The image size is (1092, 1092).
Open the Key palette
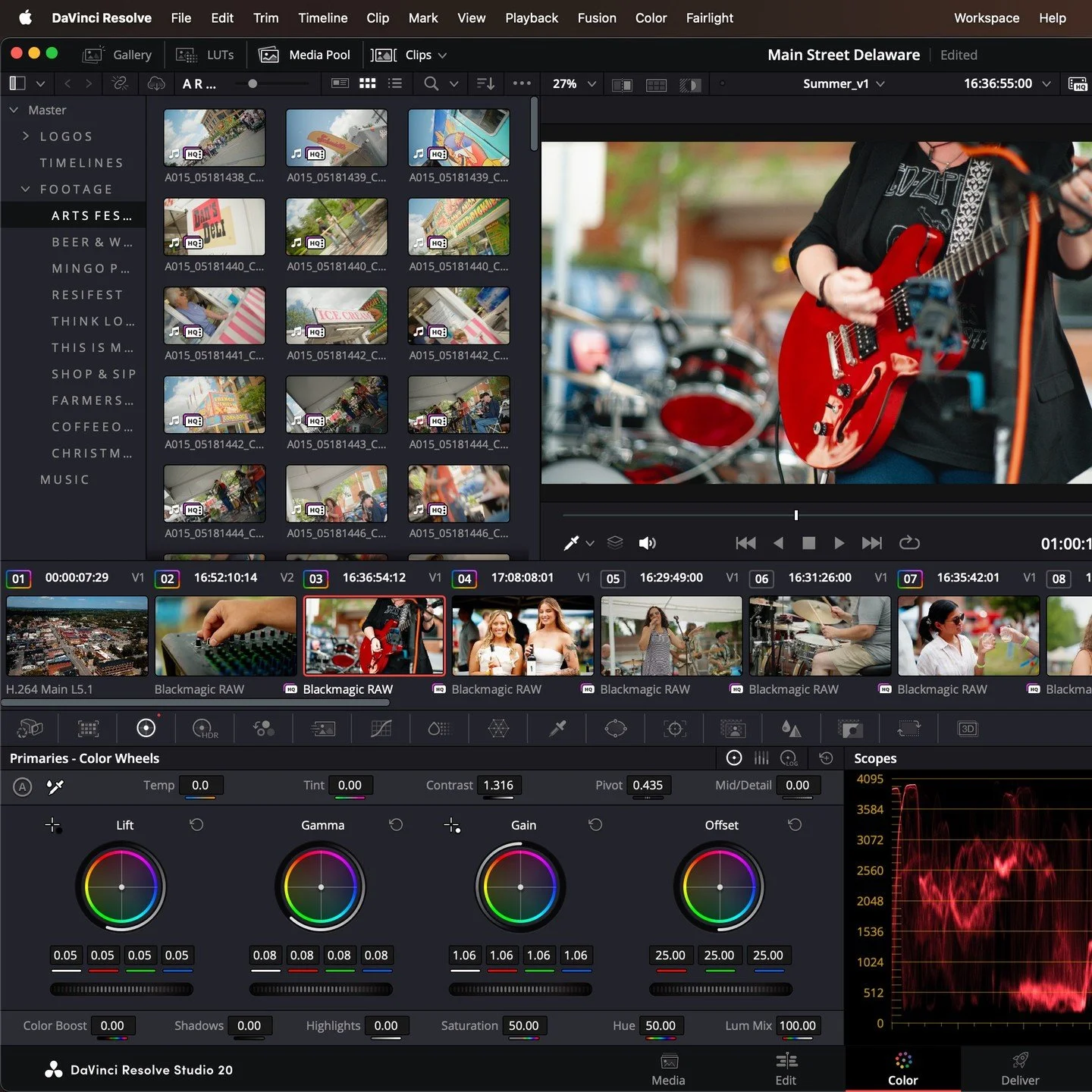coord(850,729)
